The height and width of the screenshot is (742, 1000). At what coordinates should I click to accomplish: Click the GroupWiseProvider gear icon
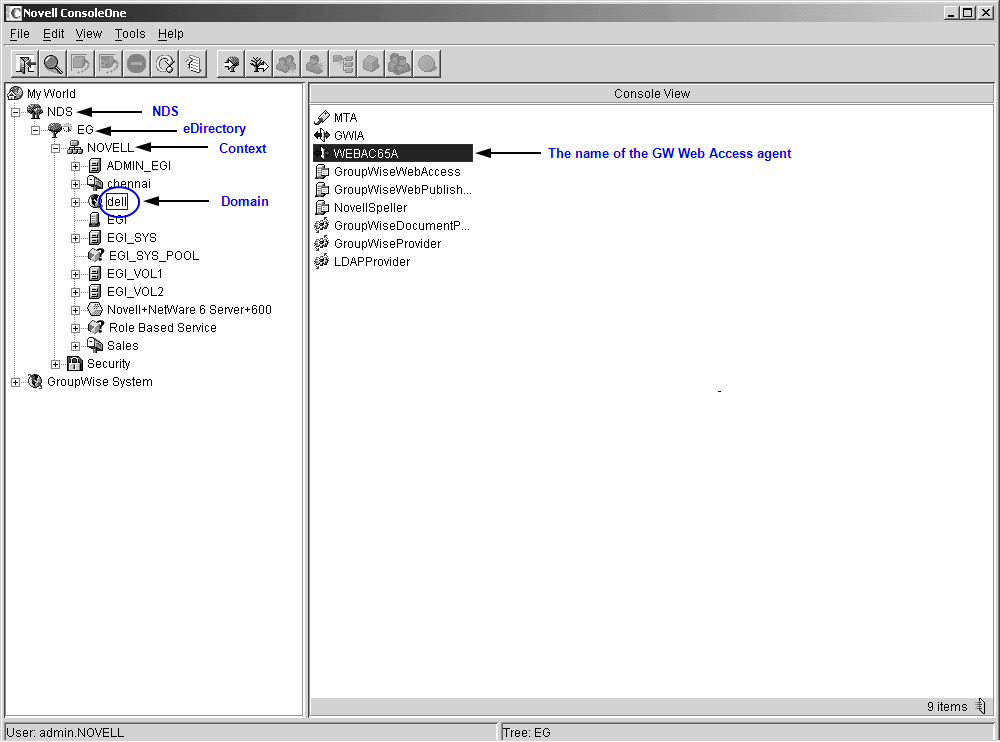pos(322,243)
